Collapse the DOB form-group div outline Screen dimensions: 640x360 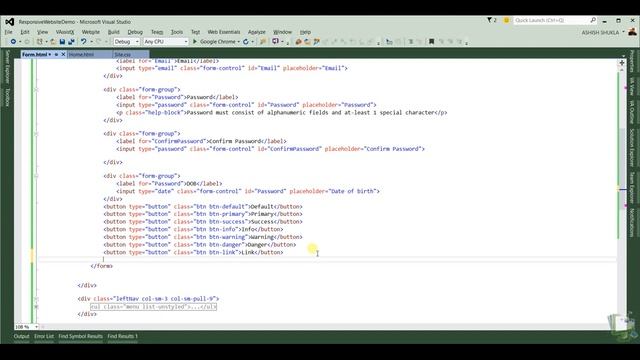(x=36, y=176)
